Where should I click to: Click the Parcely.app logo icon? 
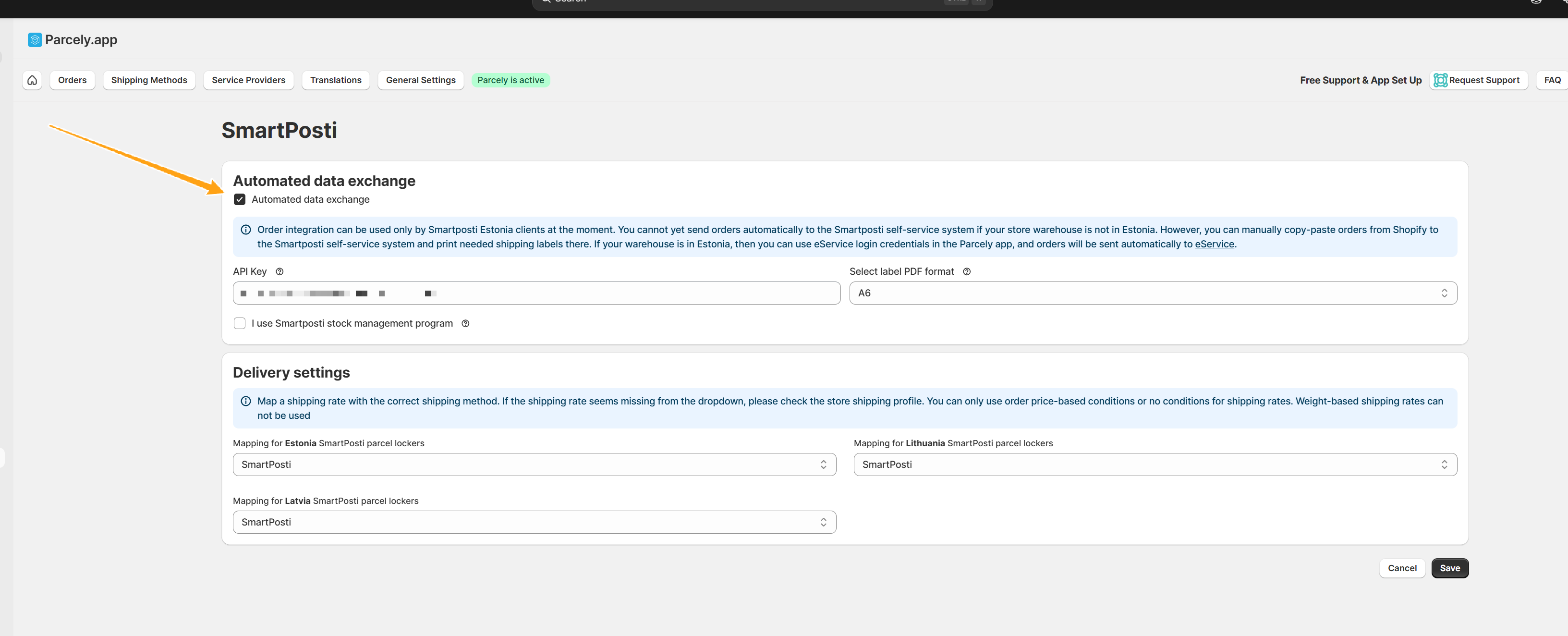[35, 39]
